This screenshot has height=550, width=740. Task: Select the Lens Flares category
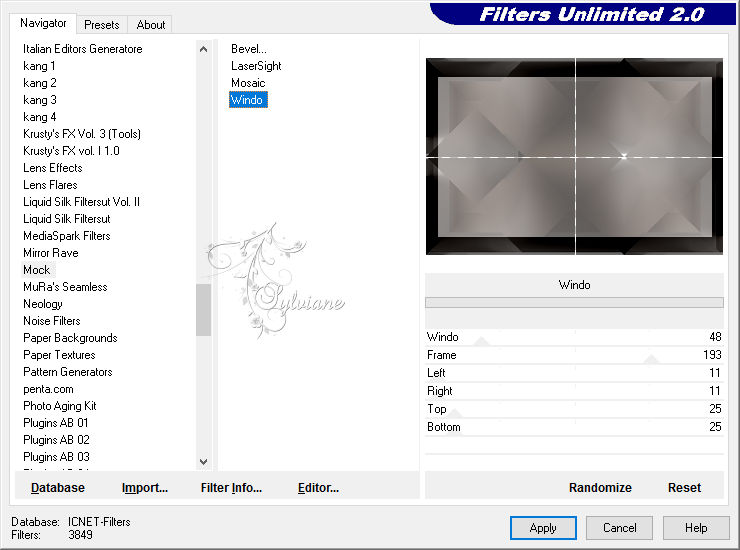point(50,185)
